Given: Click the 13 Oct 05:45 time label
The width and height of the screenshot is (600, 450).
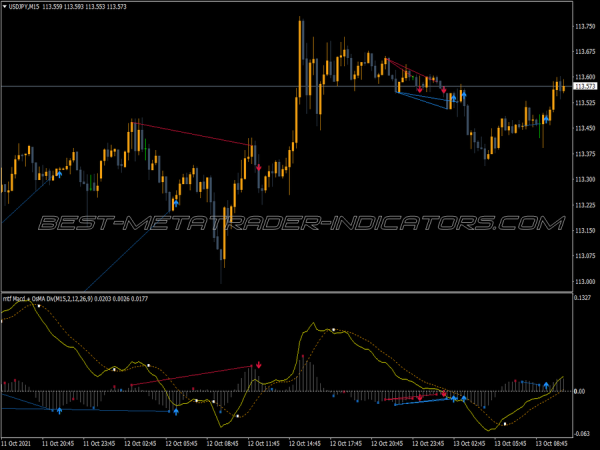Looking at the screenshot, I should click(510, 443).
